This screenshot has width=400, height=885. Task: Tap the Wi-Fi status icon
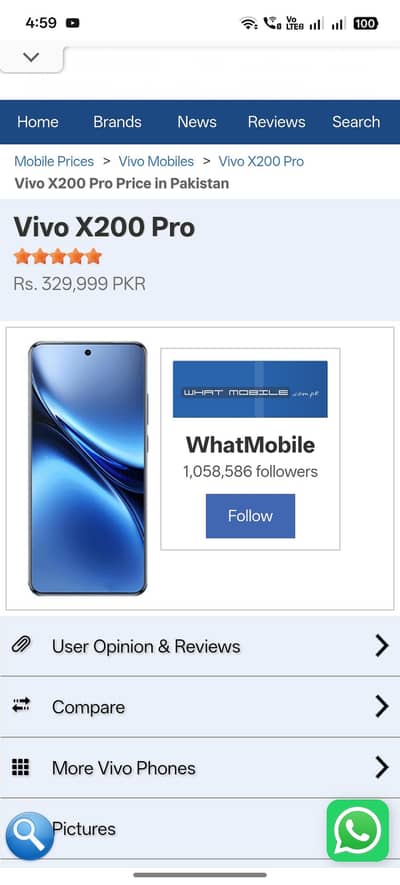(x=248, y=23)
